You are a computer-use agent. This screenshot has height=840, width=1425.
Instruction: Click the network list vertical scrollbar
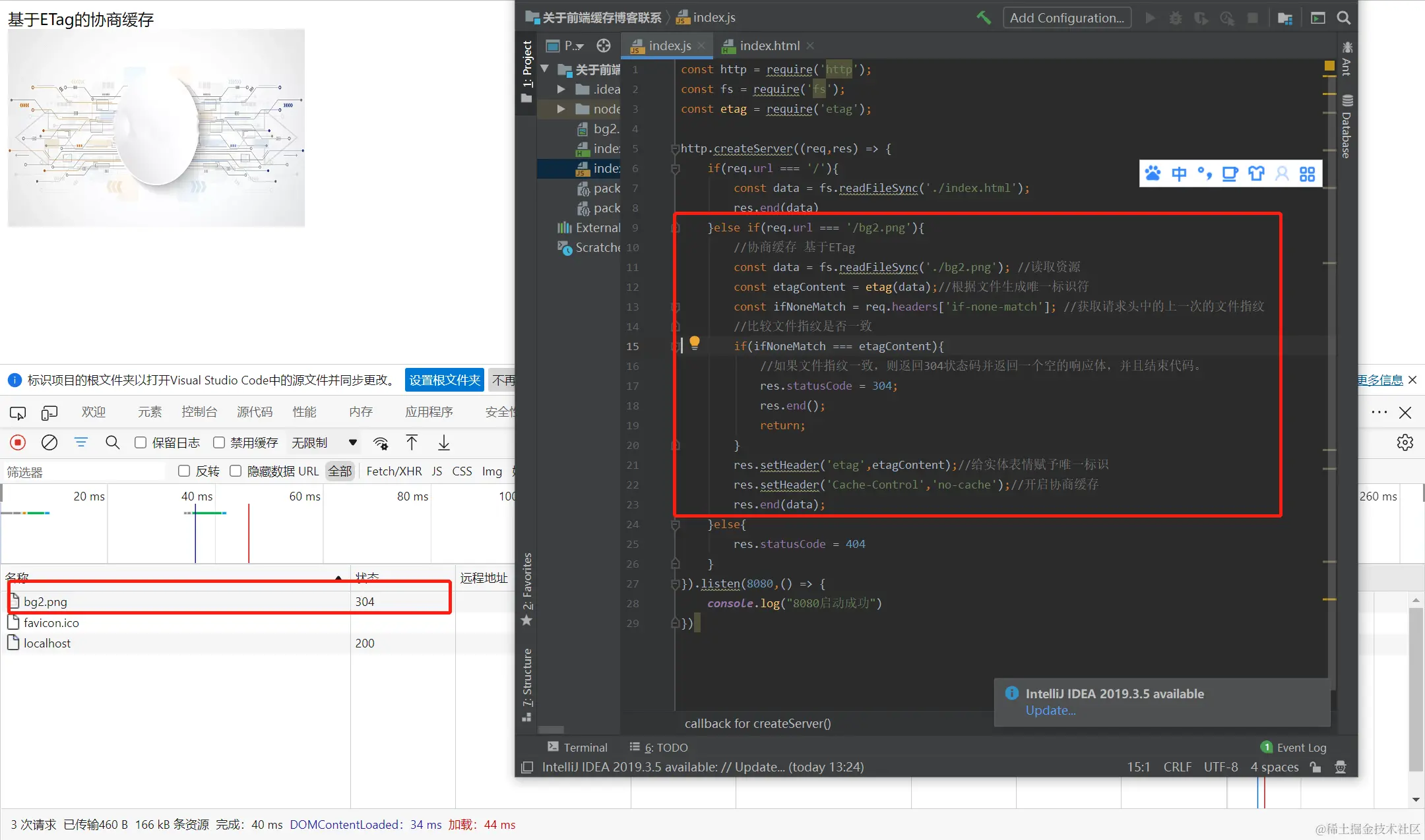(1416, 688)
